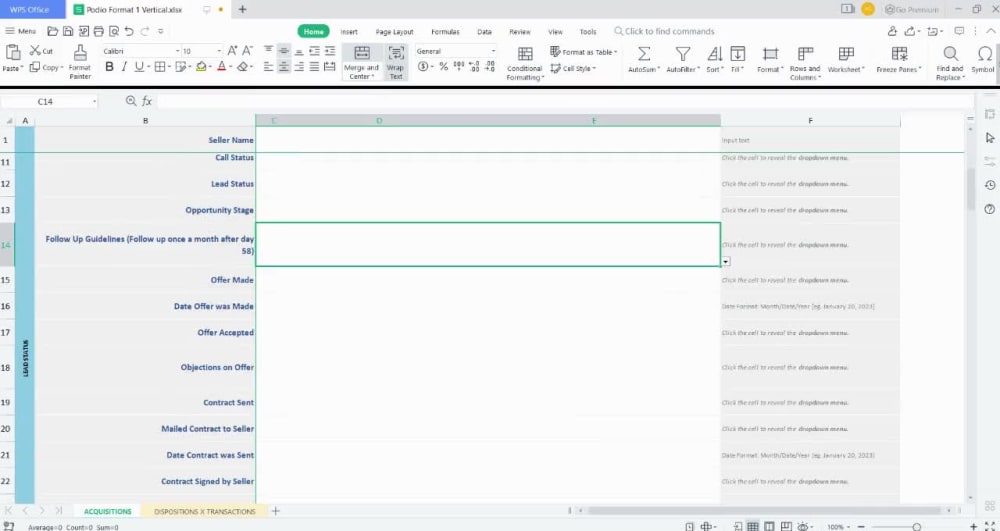This screenshot has height=531, width=1000.
Task: Click the Freeze Panes icon
Action: point(899,54)
